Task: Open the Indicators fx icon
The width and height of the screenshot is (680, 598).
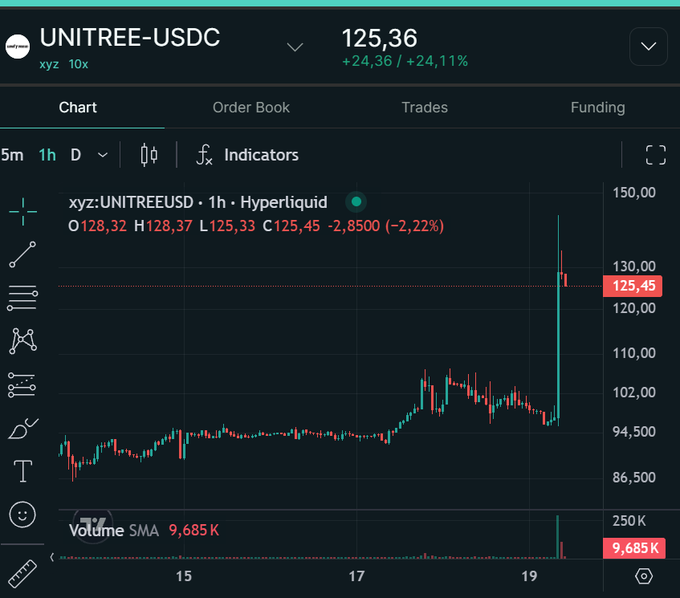Action: 204,155
